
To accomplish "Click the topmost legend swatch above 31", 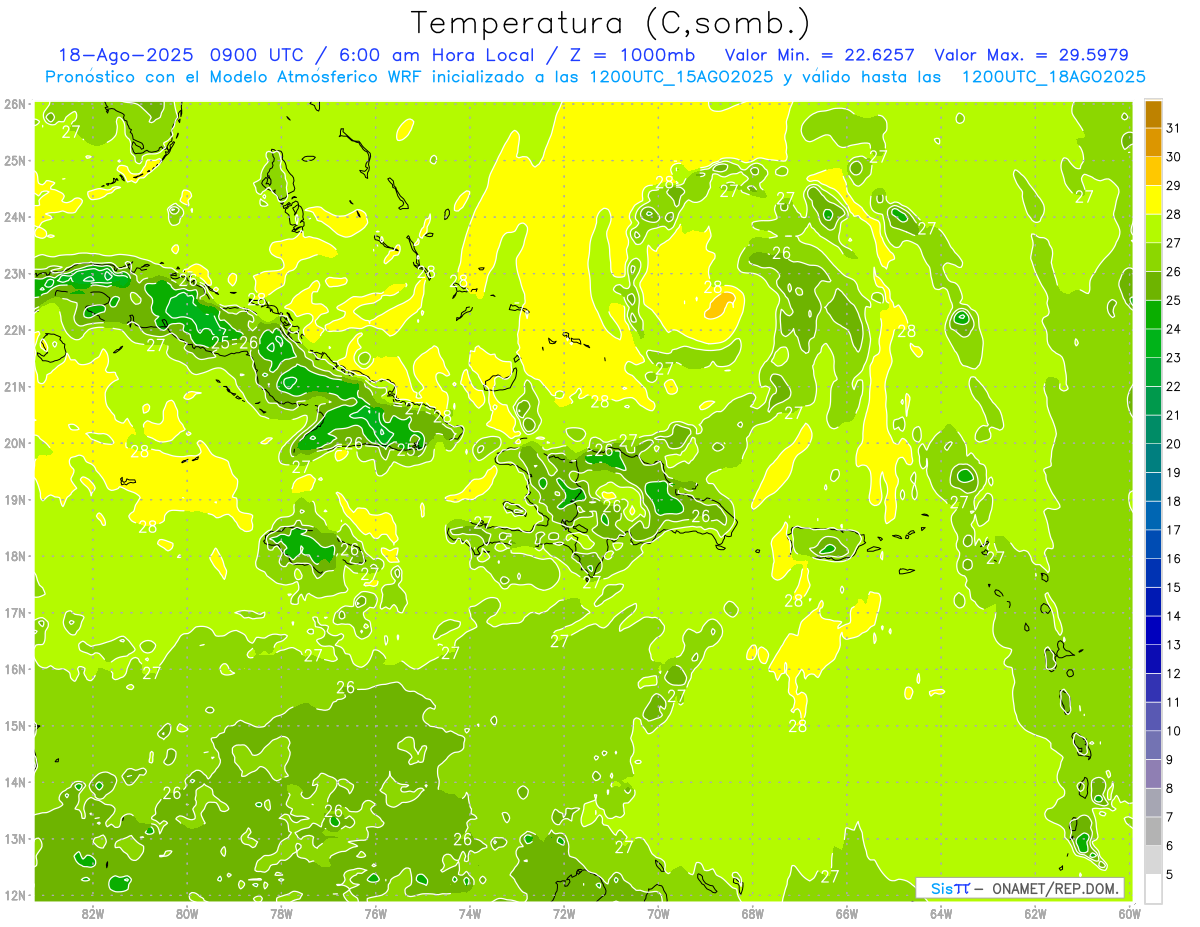I will [x=1153, y=115].
